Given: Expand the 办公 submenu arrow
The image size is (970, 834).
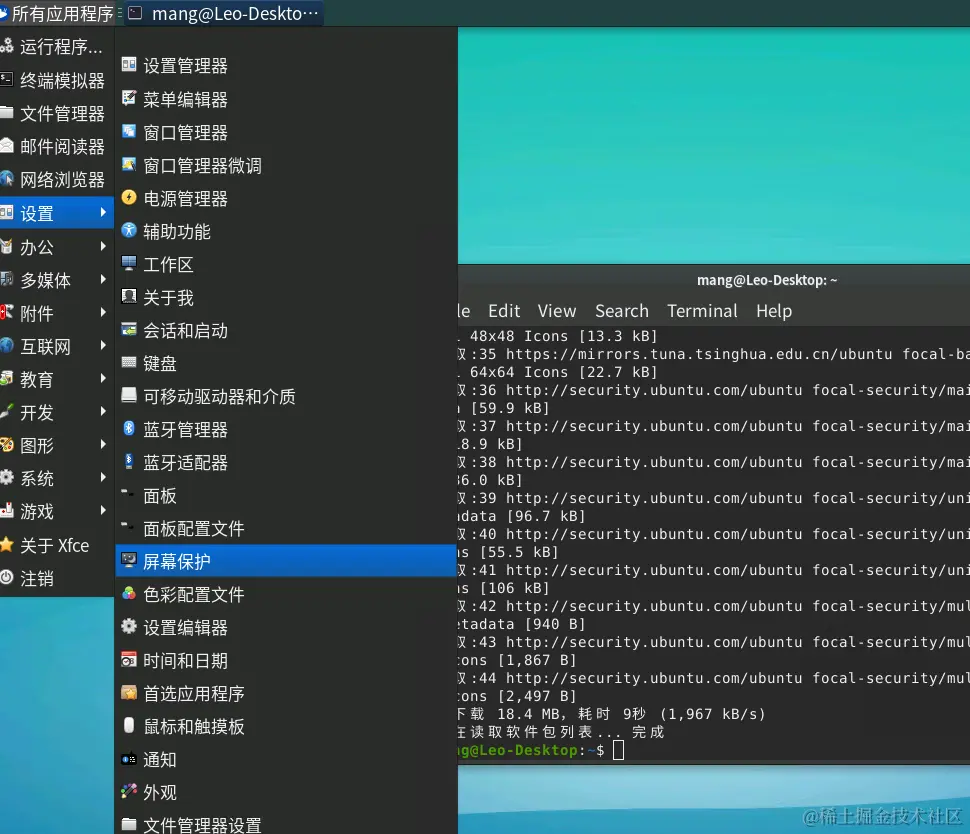Looking at the screenshot, I should point(103,246).
